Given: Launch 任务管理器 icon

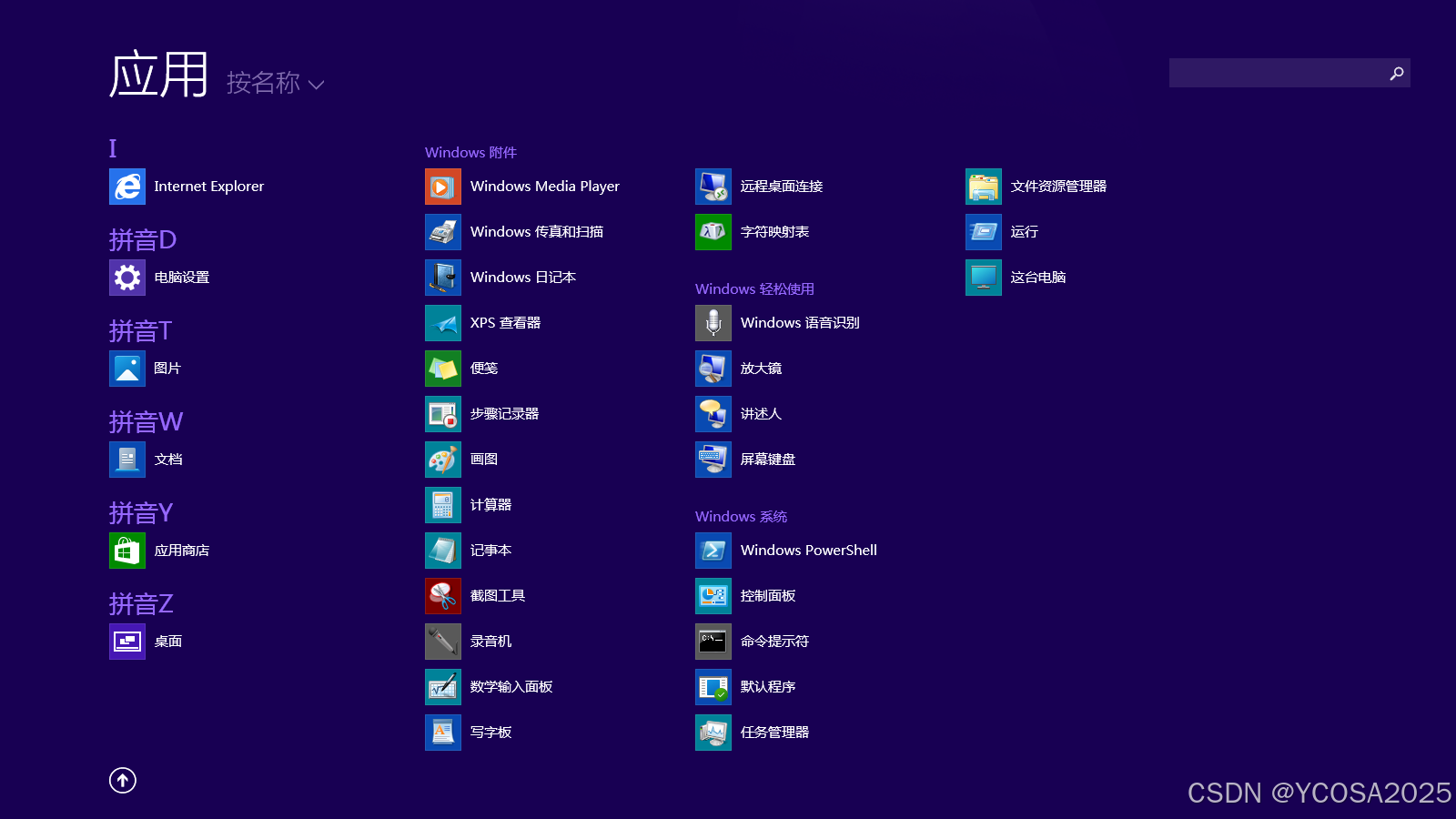Looking at the screenshot, I should pos(713,733).
